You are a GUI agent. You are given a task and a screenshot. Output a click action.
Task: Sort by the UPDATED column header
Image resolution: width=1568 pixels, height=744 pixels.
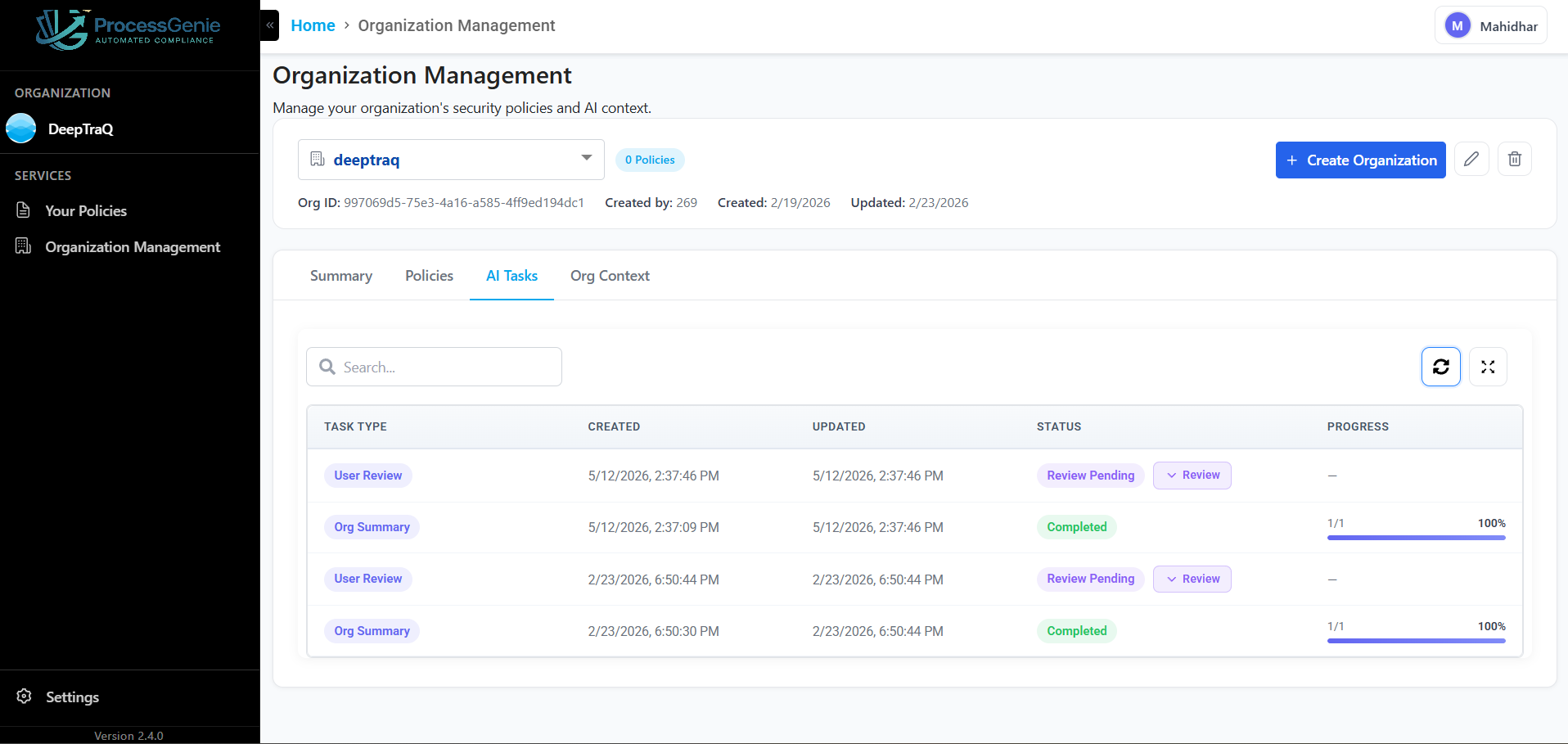tap(839, 426)
